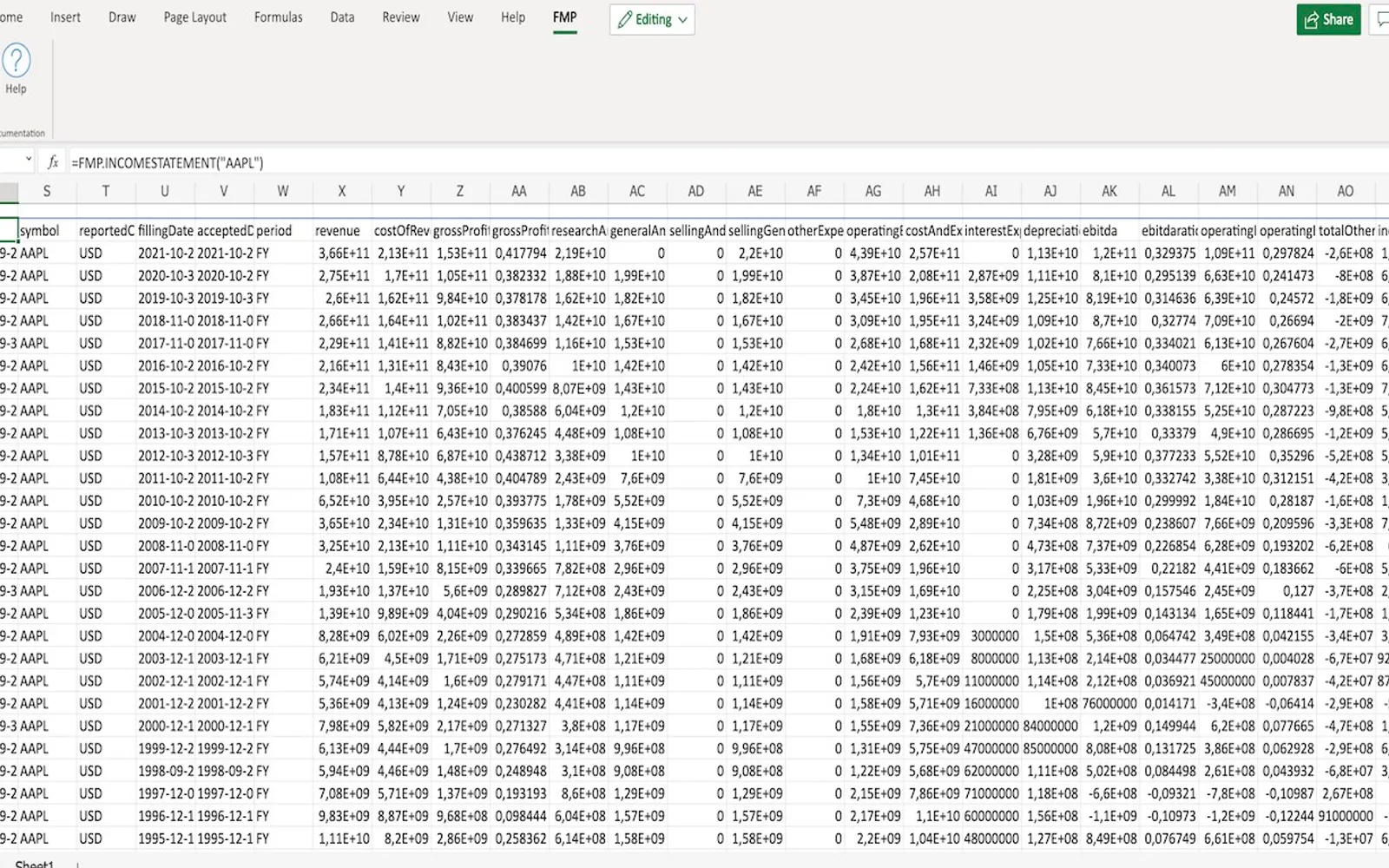Select column T header
This screenshot has height=868, width=1389.
[106, 191]
